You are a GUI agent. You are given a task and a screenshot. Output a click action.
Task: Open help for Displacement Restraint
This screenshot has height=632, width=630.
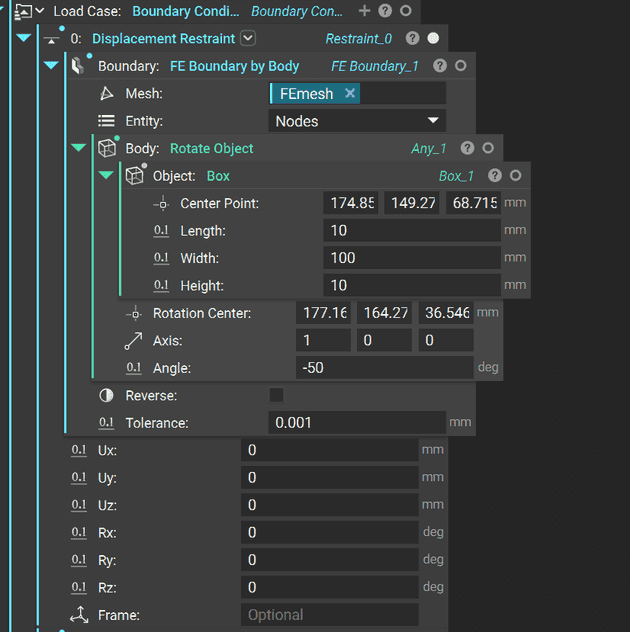[412, 39]
